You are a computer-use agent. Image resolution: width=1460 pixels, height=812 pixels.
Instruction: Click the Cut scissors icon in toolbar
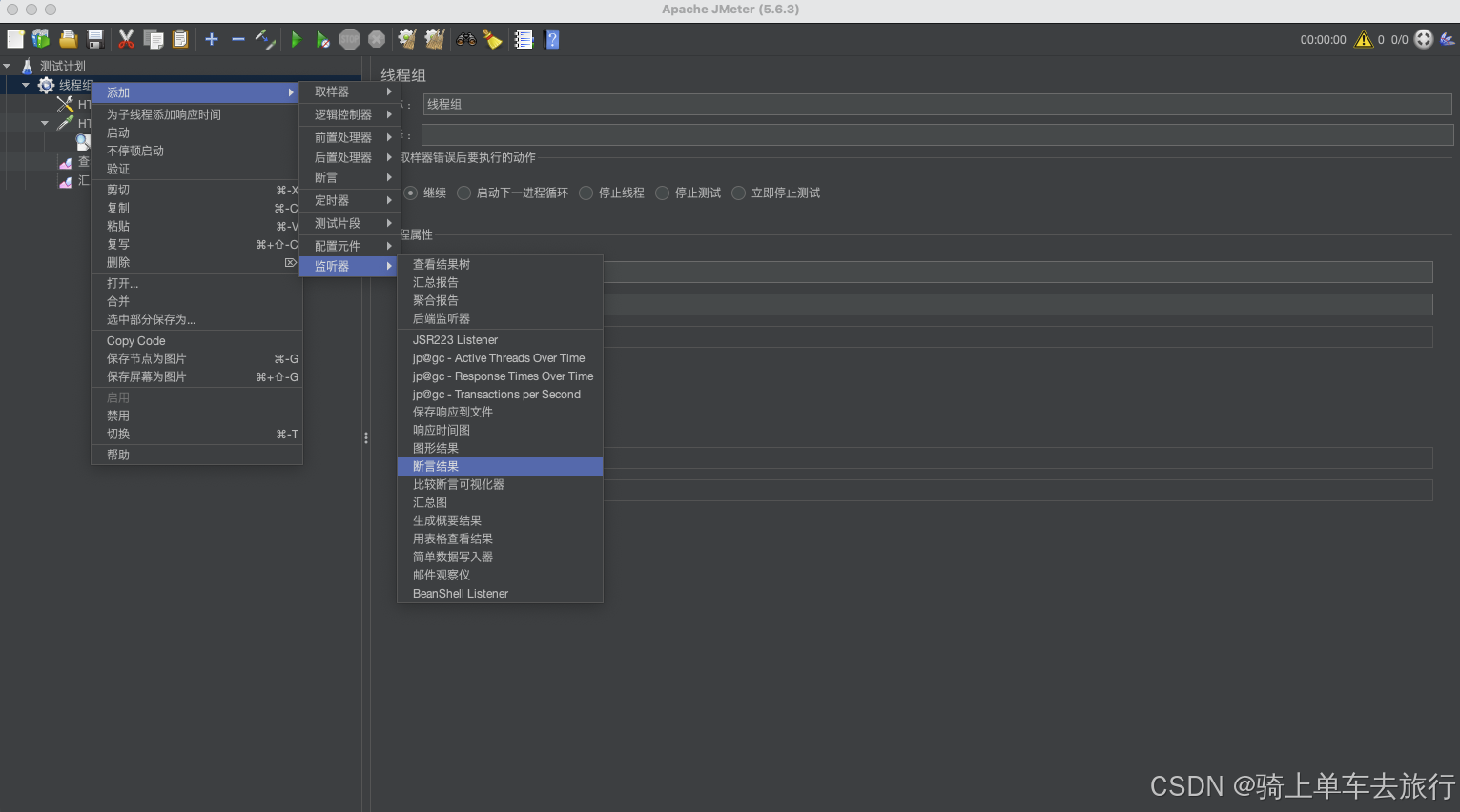[126, 39]
